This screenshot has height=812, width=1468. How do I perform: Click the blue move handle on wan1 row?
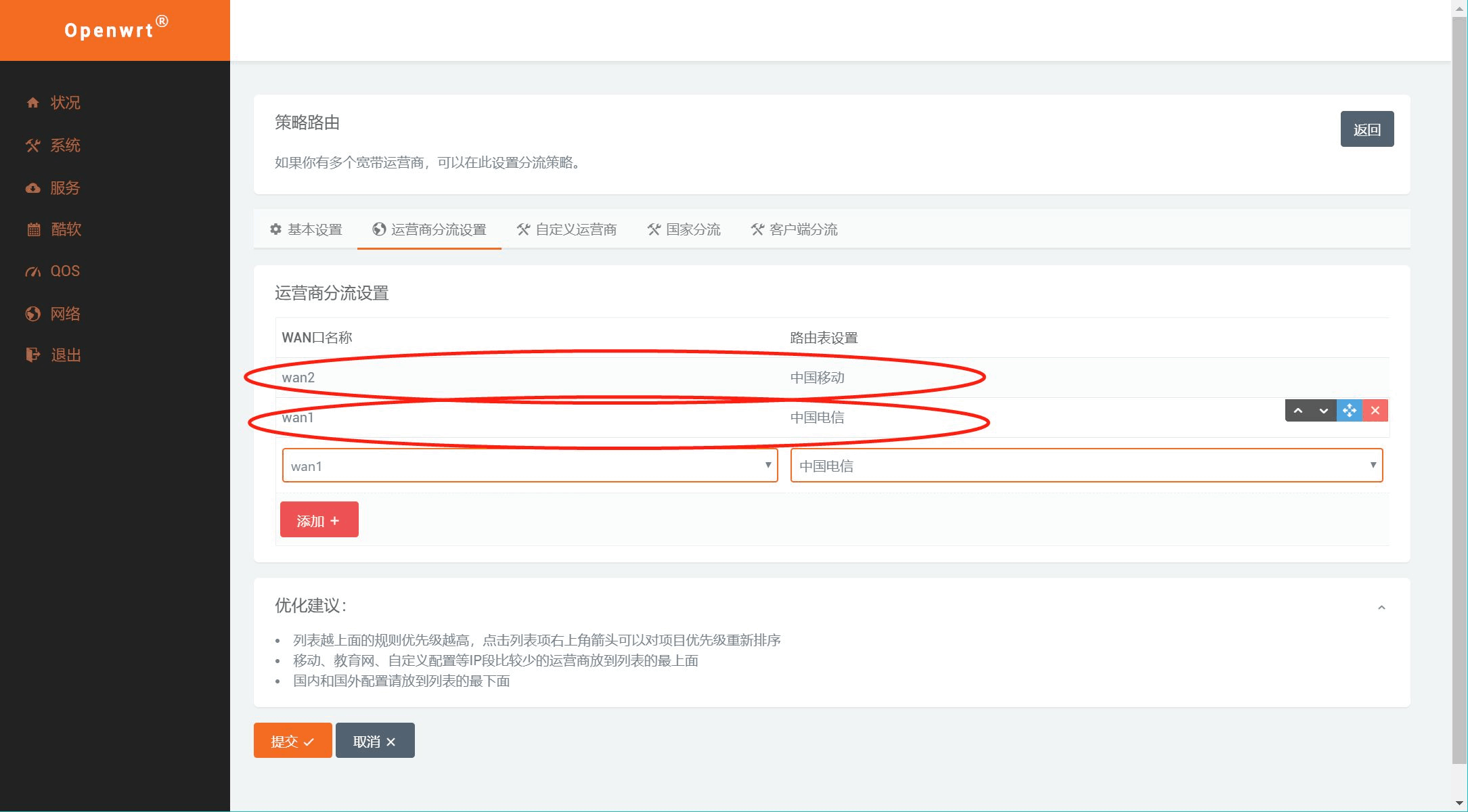1350,411
